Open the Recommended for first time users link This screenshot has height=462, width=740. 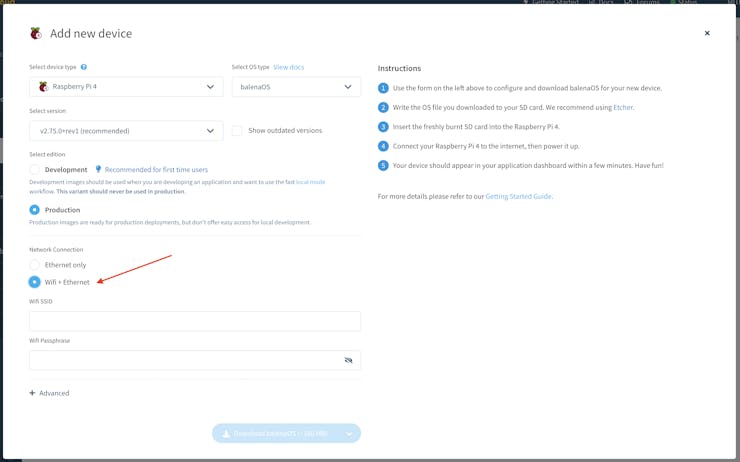coord(156,169)
